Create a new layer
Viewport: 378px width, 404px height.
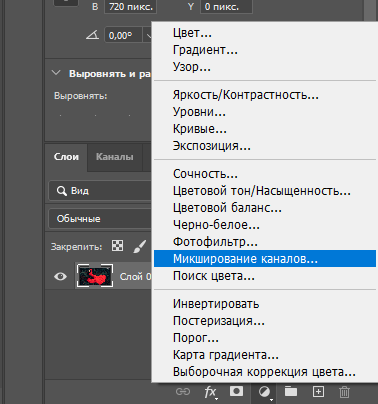click(318, 392)
